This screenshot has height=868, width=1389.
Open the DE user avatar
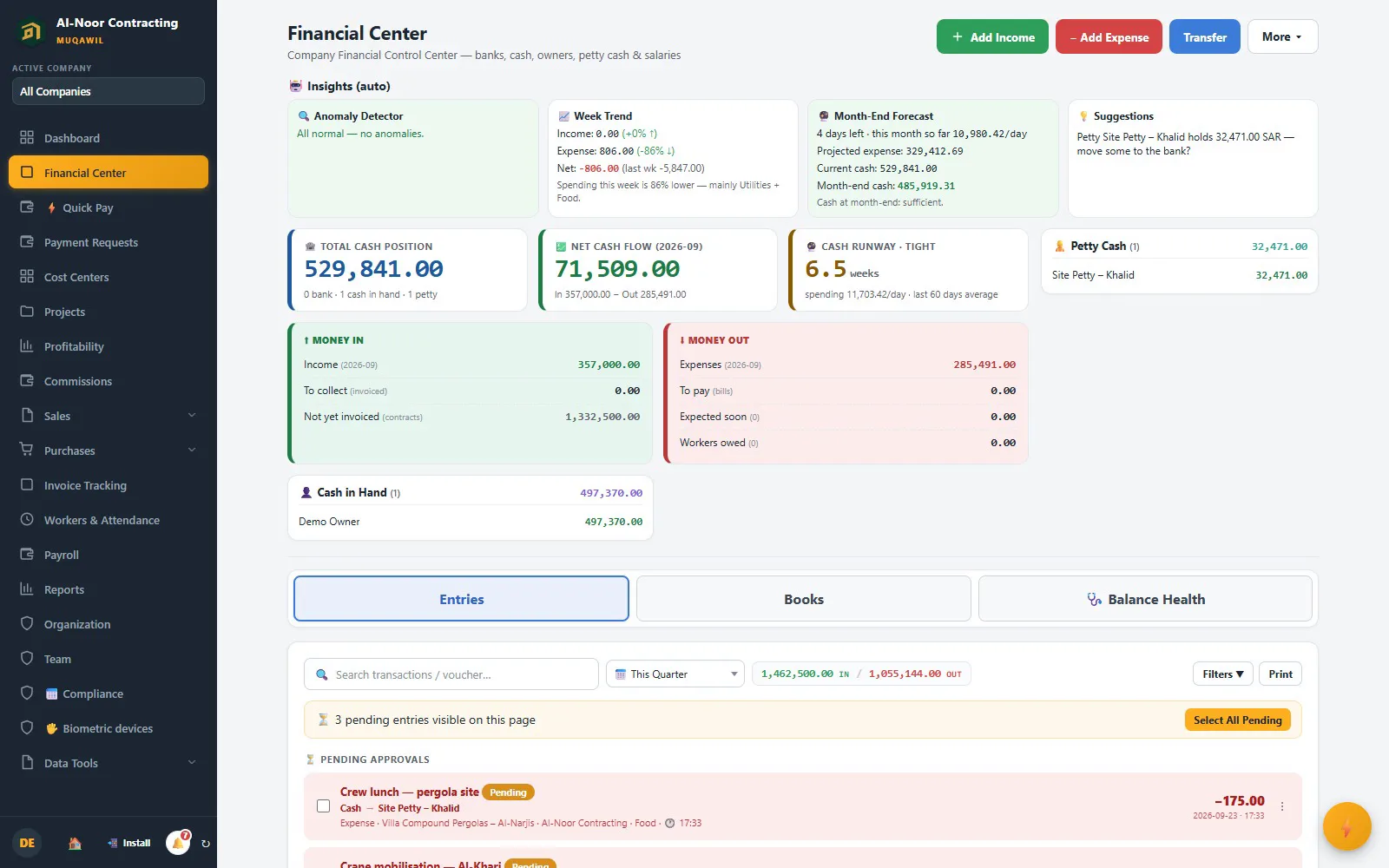[27, 843]
